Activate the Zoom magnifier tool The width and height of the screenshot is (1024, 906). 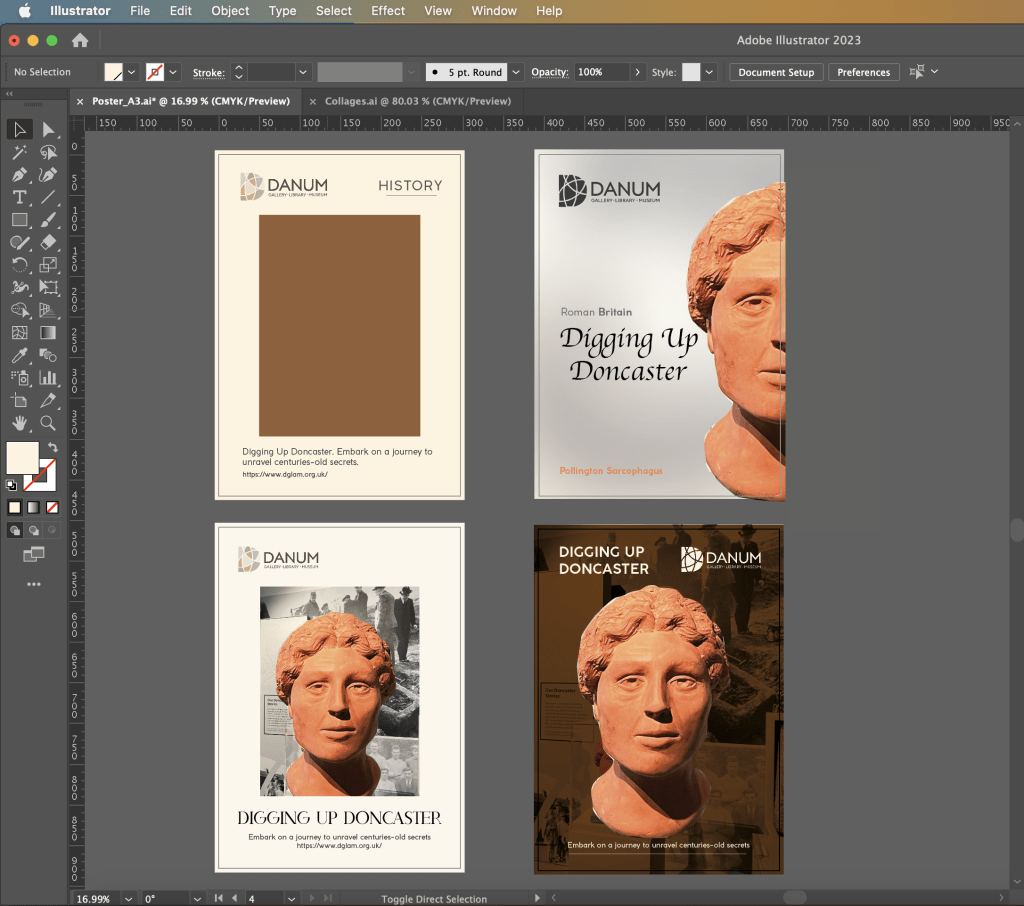pyautogui.click(x=48, y=423)
